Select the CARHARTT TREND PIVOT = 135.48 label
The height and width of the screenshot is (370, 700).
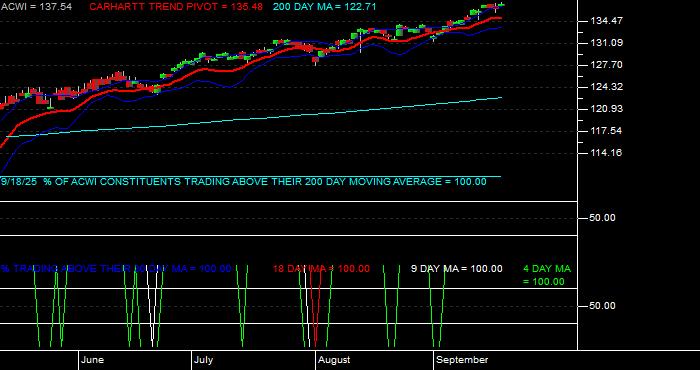tap(176, 7)
